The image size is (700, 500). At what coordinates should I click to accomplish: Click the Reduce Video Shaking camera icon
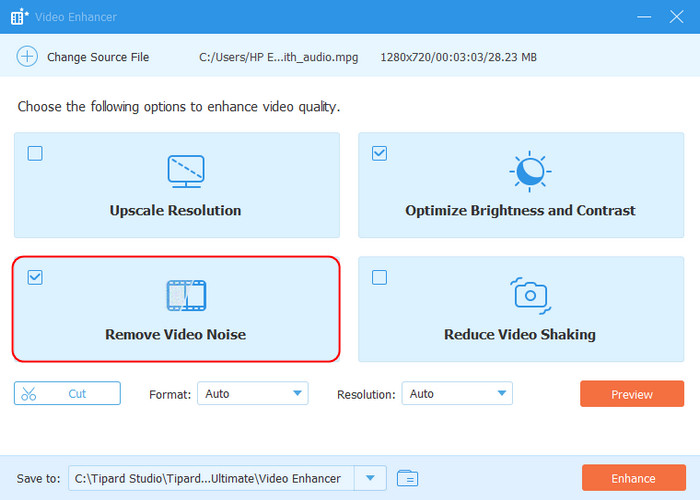pos(529,294)
